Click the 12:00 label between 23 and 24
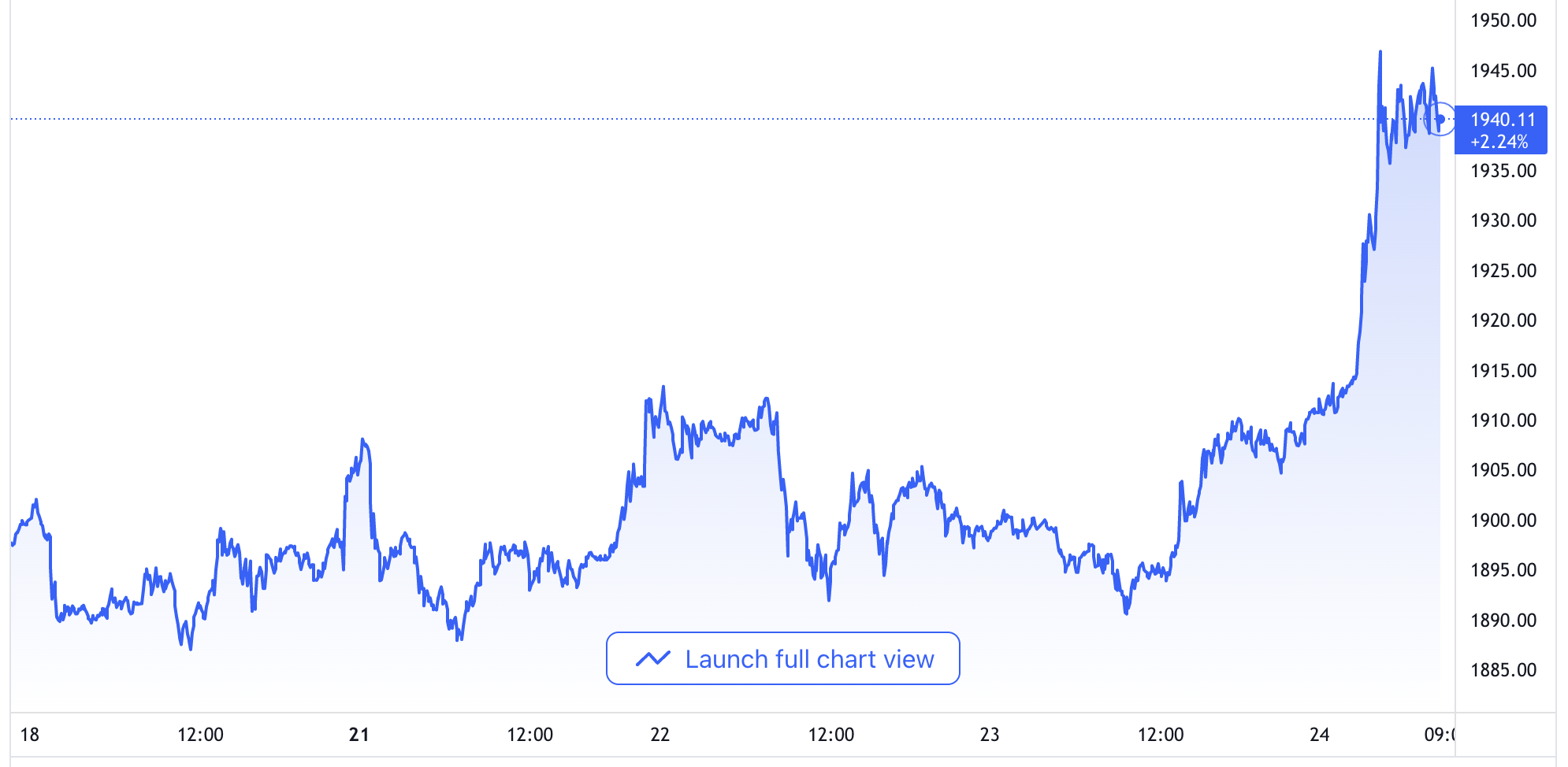The width and height of the screenshot is (1568, 767). pyautogui.click(x=1160, y=735)
